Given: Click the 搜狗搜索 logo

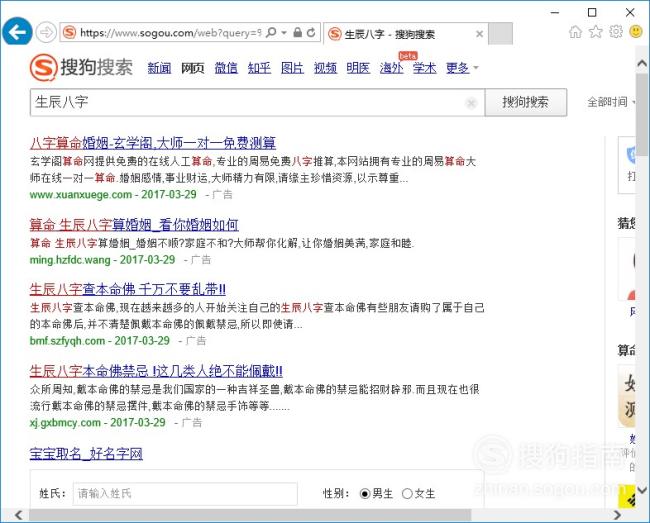Looking at the screenshot, I should click(81, 67).
